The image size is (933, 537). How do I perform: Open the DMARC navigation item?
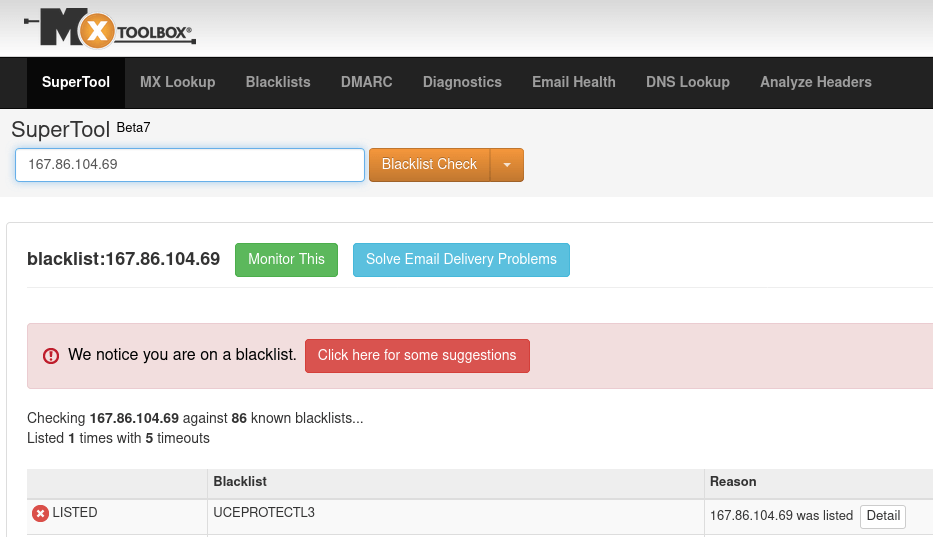366,82
